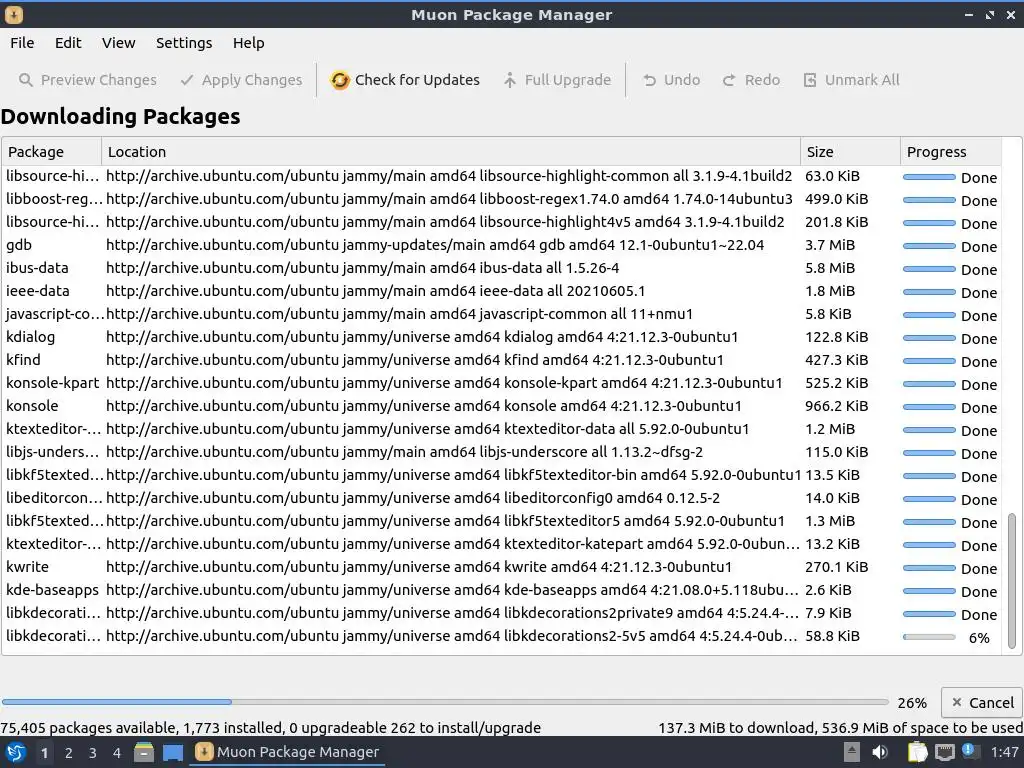Click the 6% progress bar for libkdecorations2-5v5
This screenshot has height=768, width=1024.
pos(929,637)
